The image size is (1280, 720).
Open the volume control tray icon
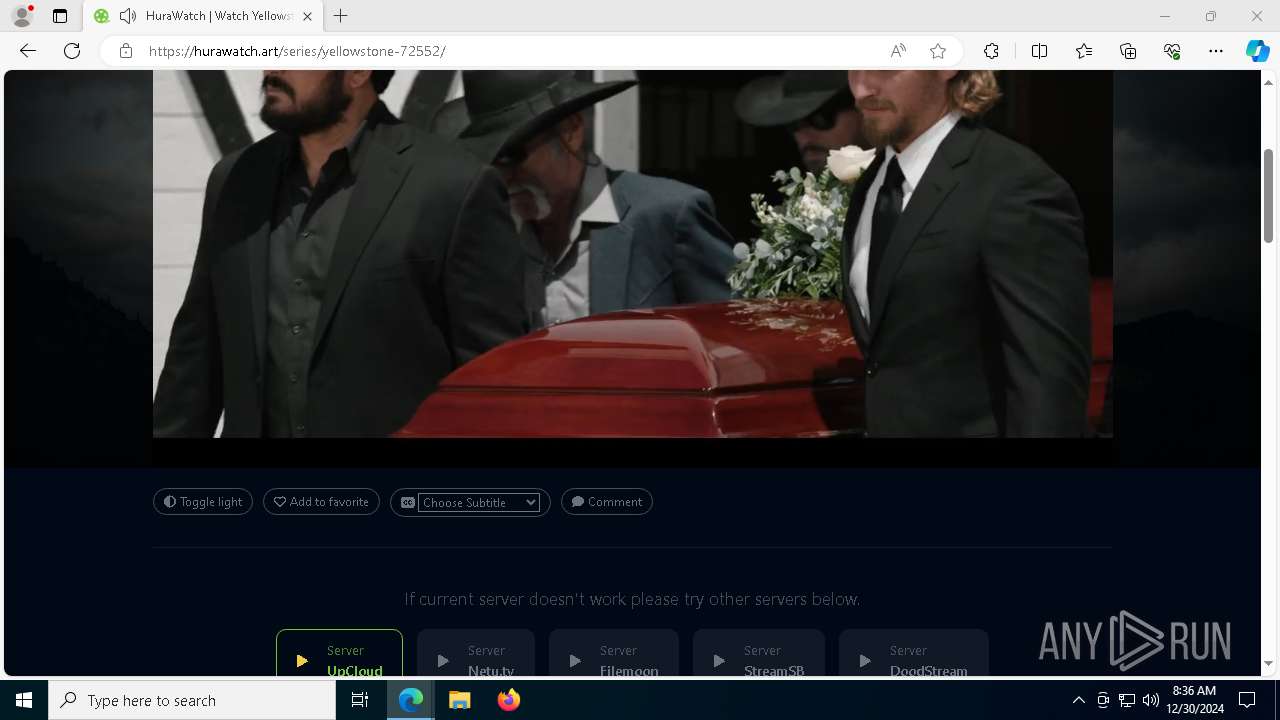tap(1150, 700)
